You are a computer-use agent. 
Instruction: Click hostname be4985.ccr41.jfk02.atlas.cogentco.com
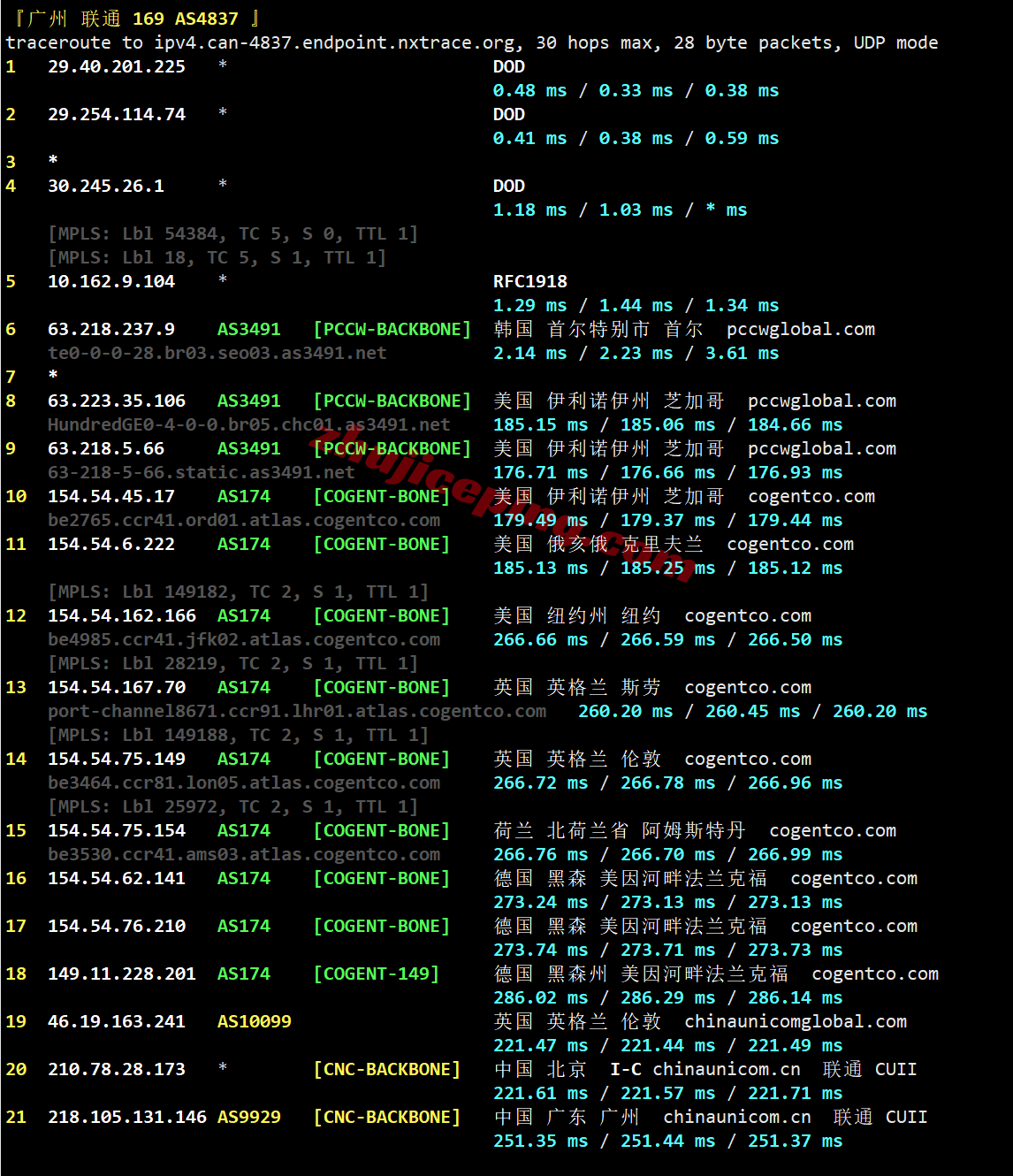click(243, 639)
